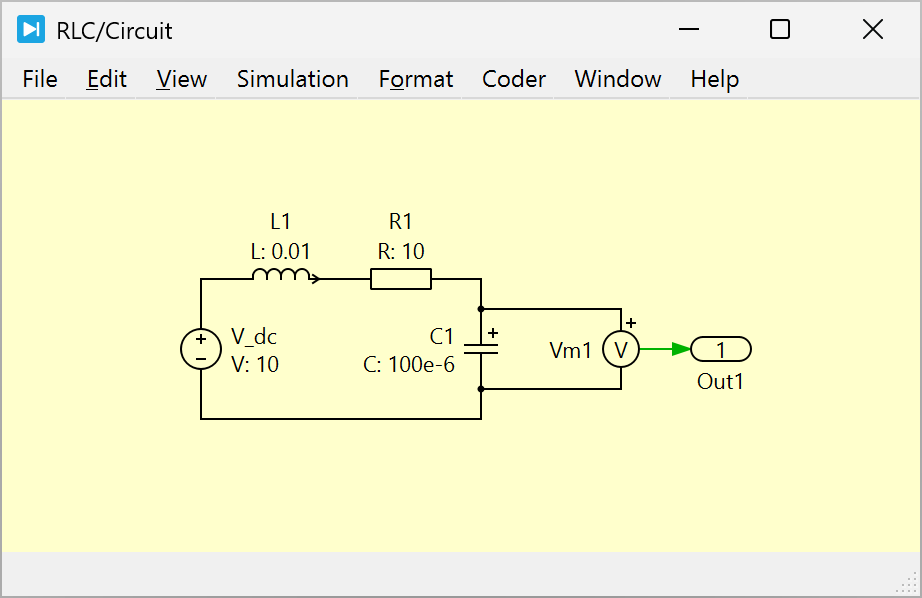
Task: Open the Coder menu
Action: (514, 79)
